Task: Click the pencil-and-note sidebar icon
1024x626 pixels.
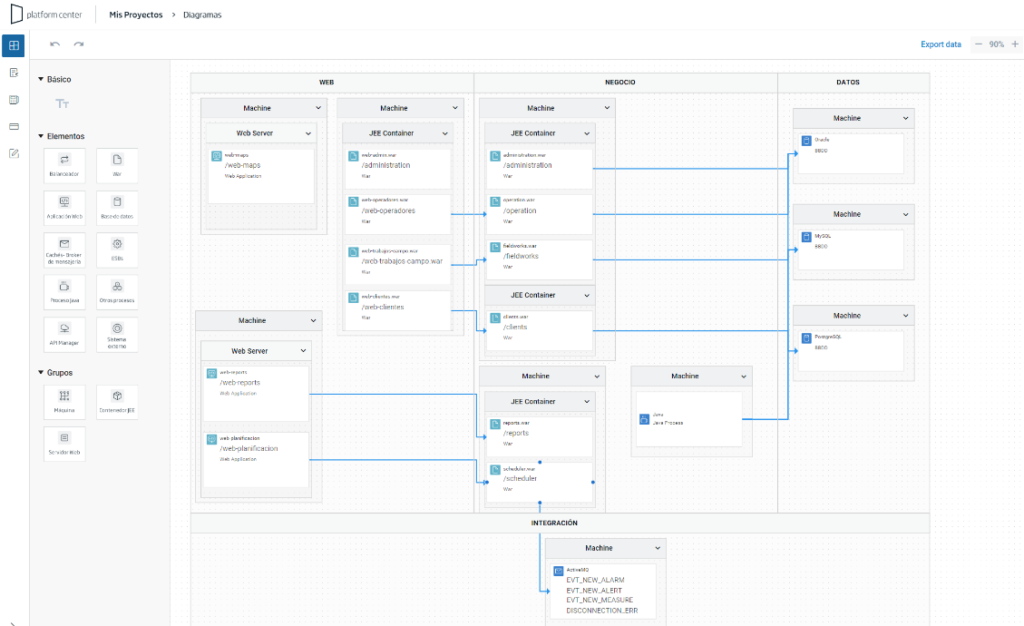Action: tap(14, 153)
